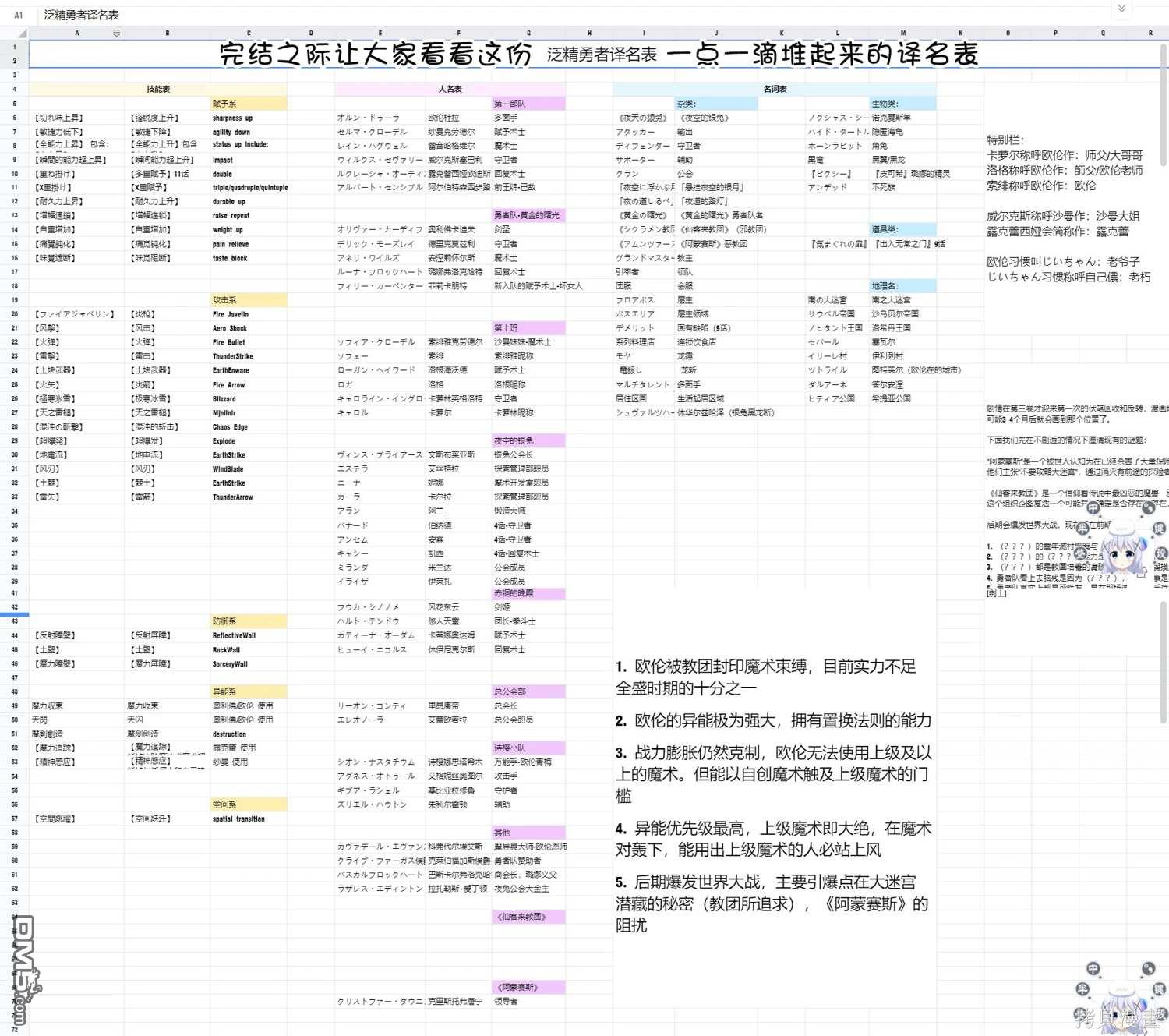Click the cell containing 沙乌贝尔帝国
This screenshot has height=1036, width=1169.
click(903, 313)
